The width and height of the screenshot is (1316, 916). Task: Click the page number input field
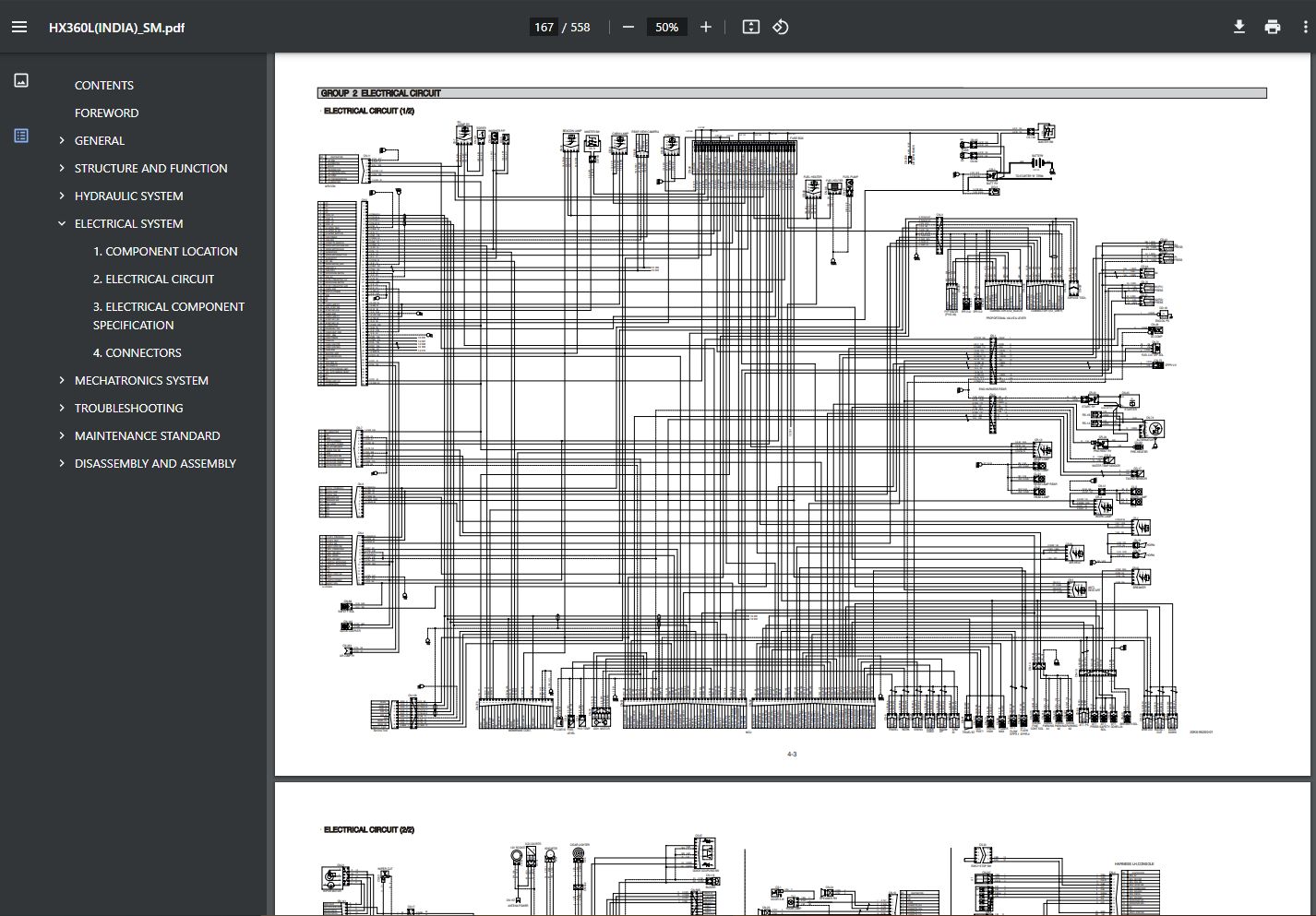point(544,27)
